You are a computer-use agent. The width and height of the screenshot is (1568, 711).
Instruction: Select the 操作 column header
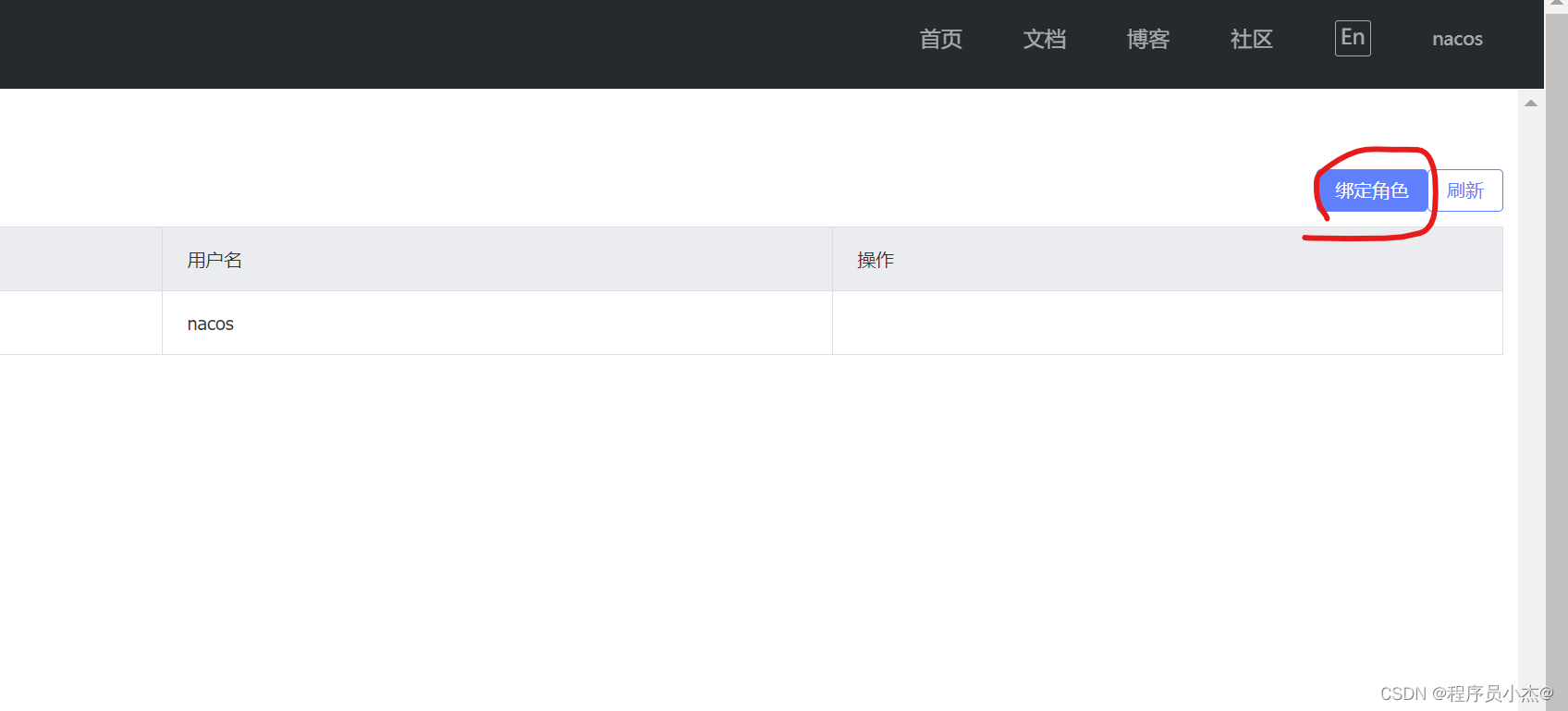click(x=1168, y=260)
